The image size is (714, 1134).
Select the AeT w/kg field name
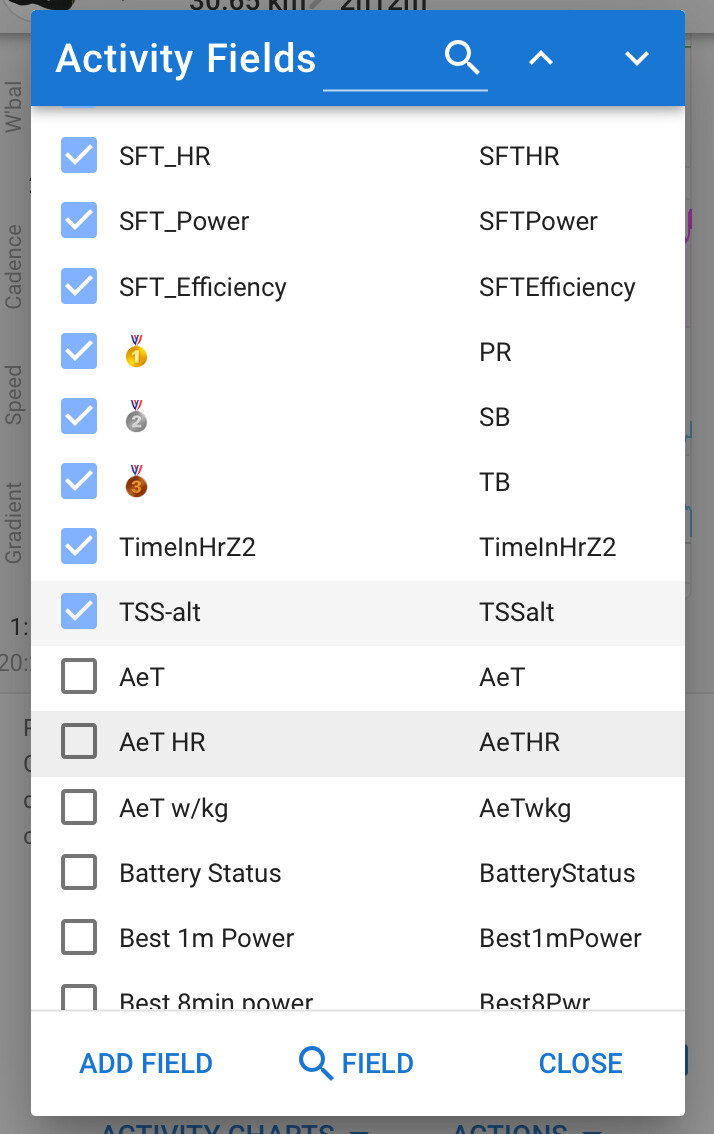pyautogui.click(x=174, y=808)
